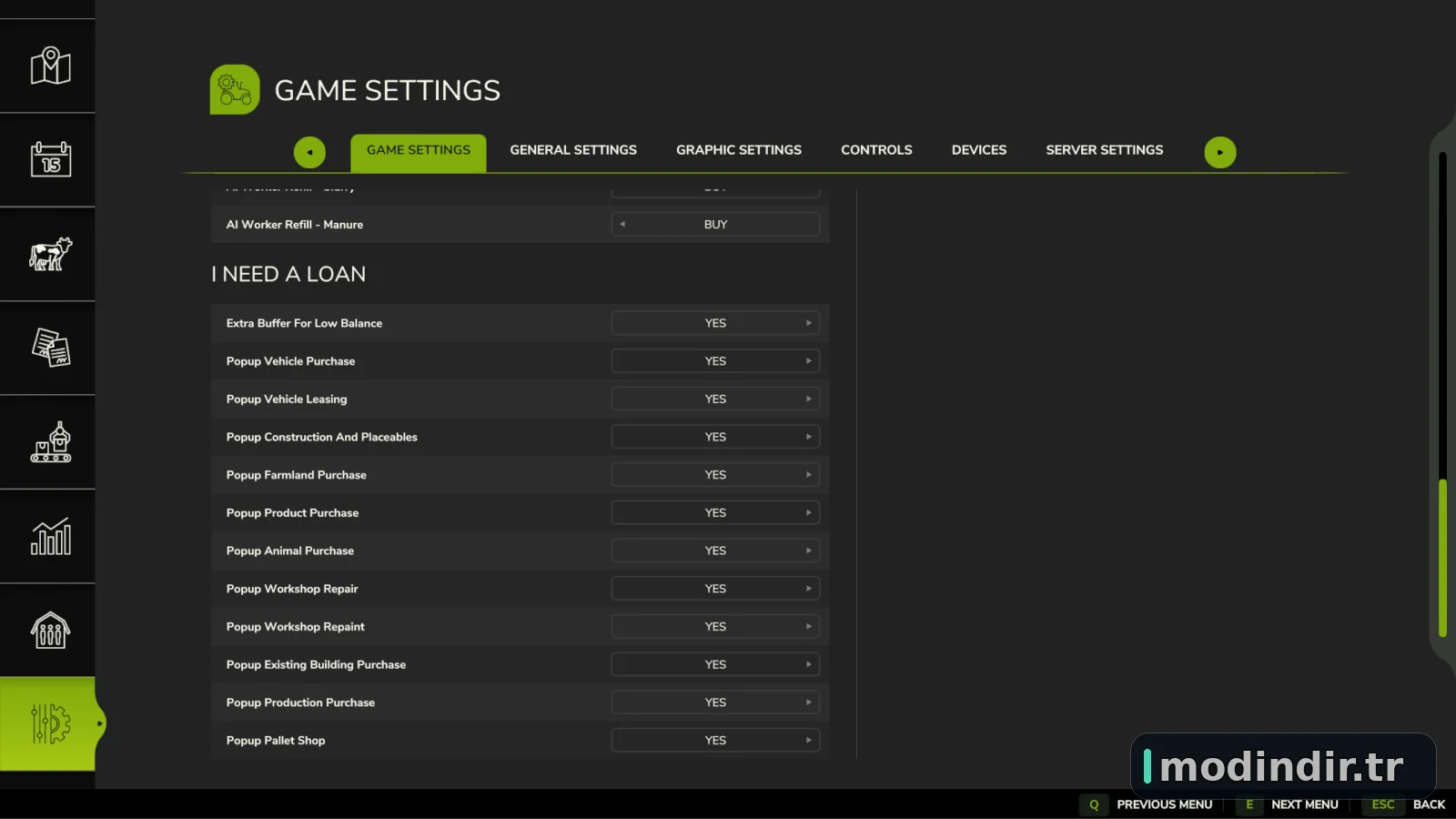Toggle Popup Workshop Repair YES value

pyautogui.click(x=715, y=589)
